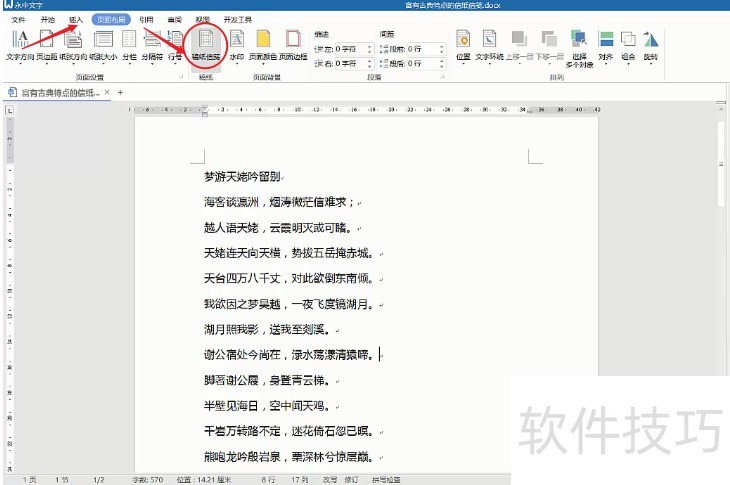Click the line 海客谈瀛洲，烟涛微茫信难求
730x485 pixels.
pyautogui.click(x=280, y=202)
